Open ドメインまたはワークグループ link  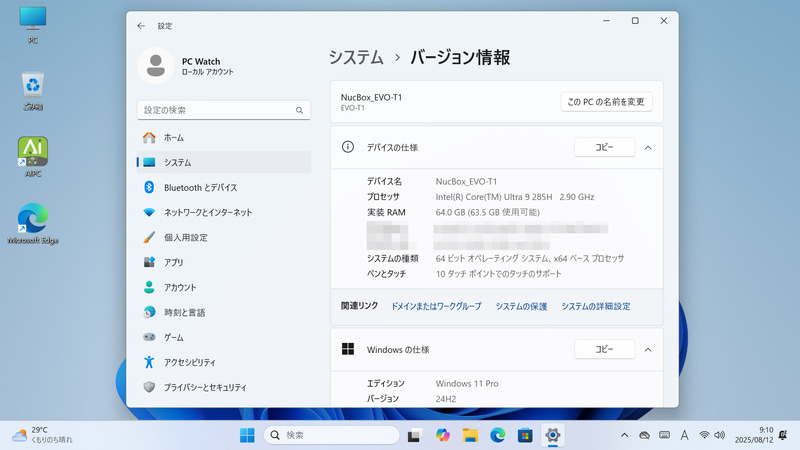point(436,306)
